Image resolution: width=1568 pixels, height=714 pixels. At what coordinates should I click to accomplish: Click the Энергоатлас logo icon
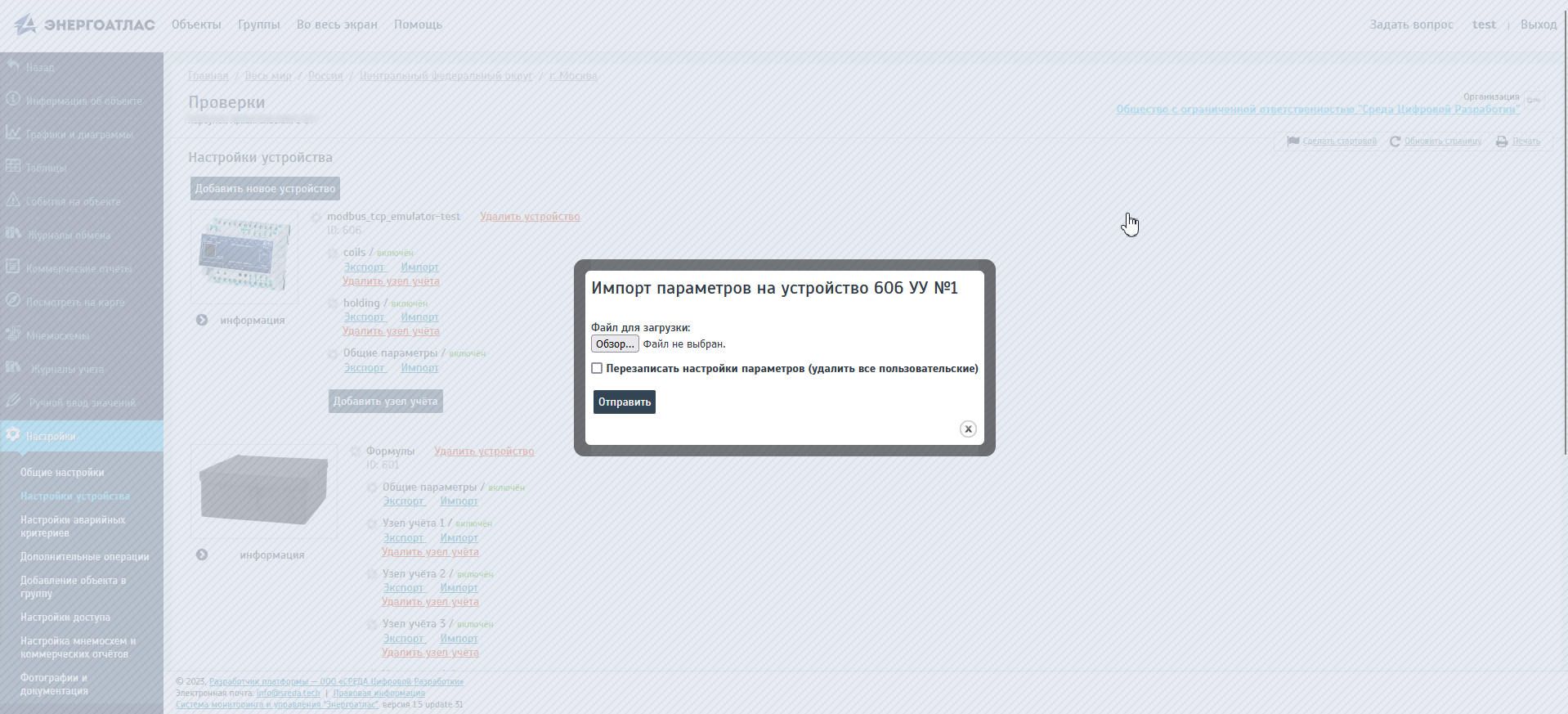click(25, 25)
